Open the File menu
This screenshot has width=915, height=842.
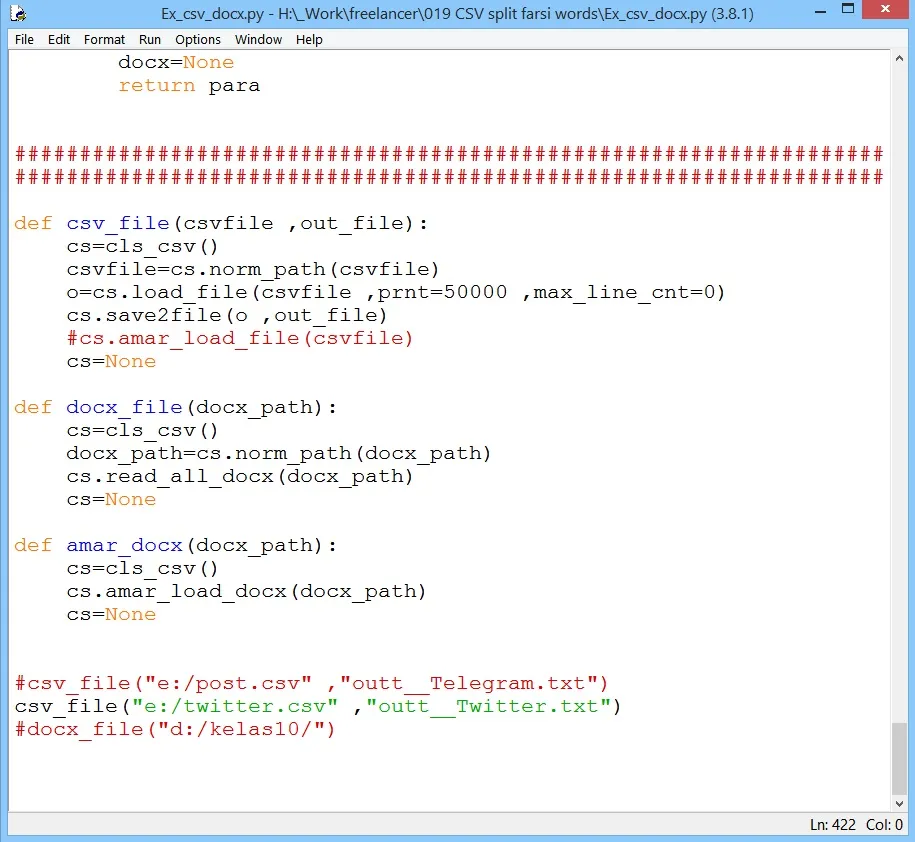pyautogui.click(x=24, y=39)
